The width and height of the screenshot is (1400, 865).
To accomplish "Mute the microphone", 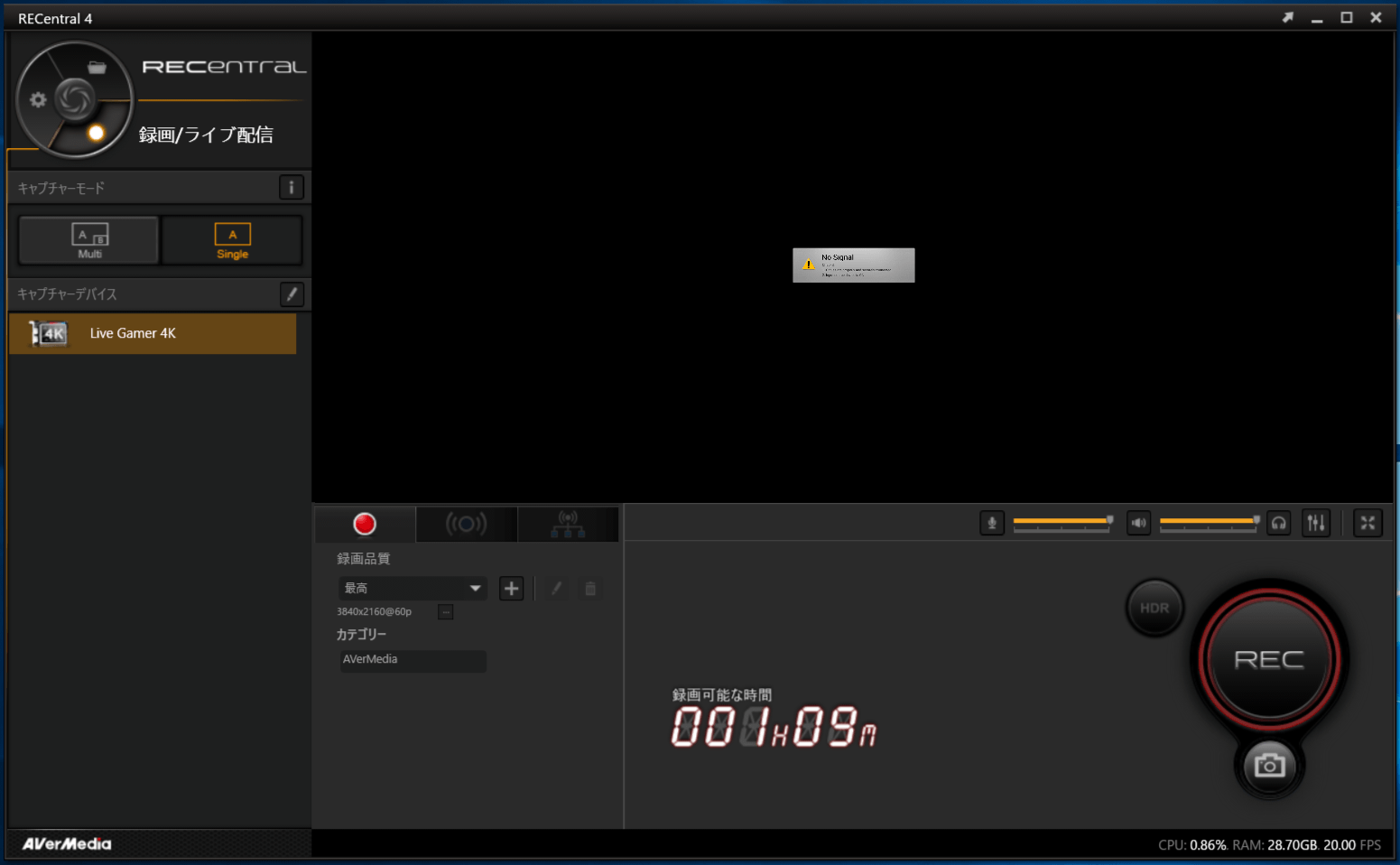I will (x=992, y=523).
